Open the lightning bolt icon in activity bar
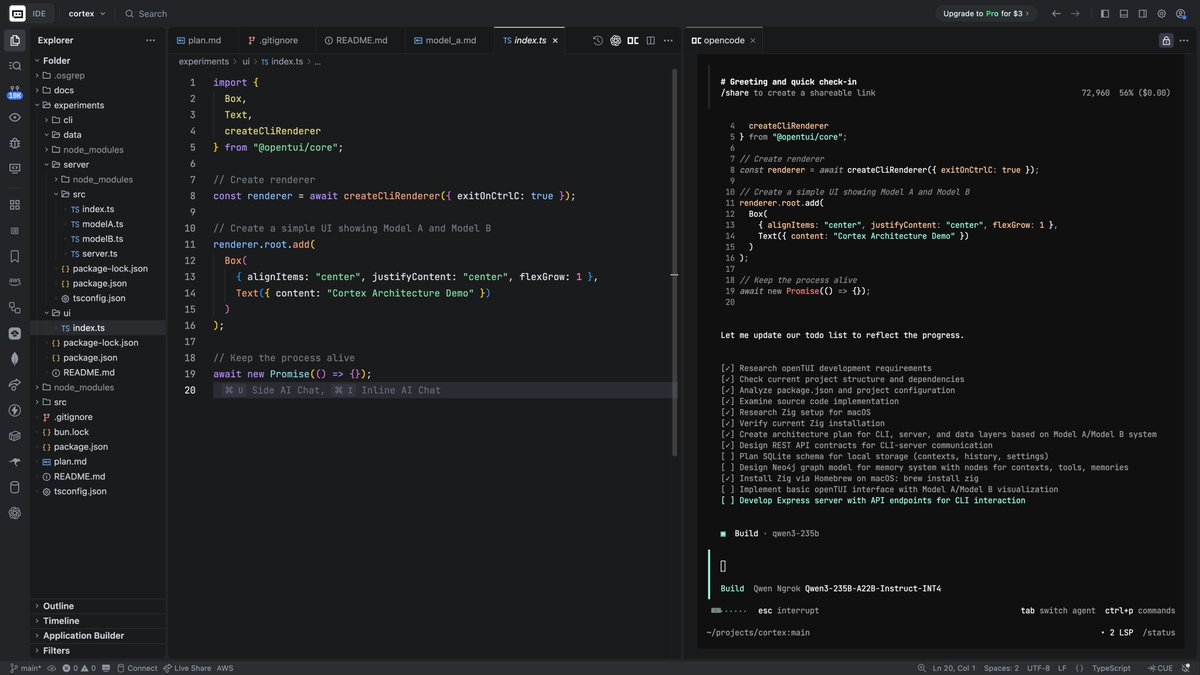Viewport: 1200px width, 675px height. click(x=14, y=410)
